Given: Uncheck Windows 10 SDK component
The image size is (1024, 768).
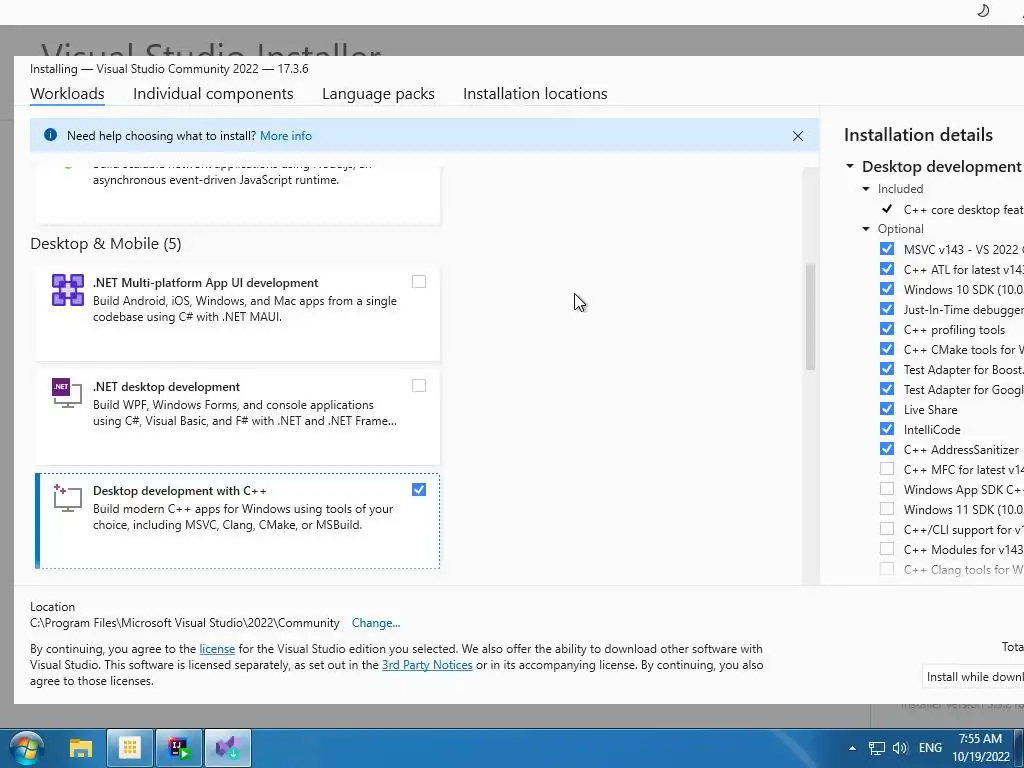Looking at the screenshot, I should click(886, 289).
